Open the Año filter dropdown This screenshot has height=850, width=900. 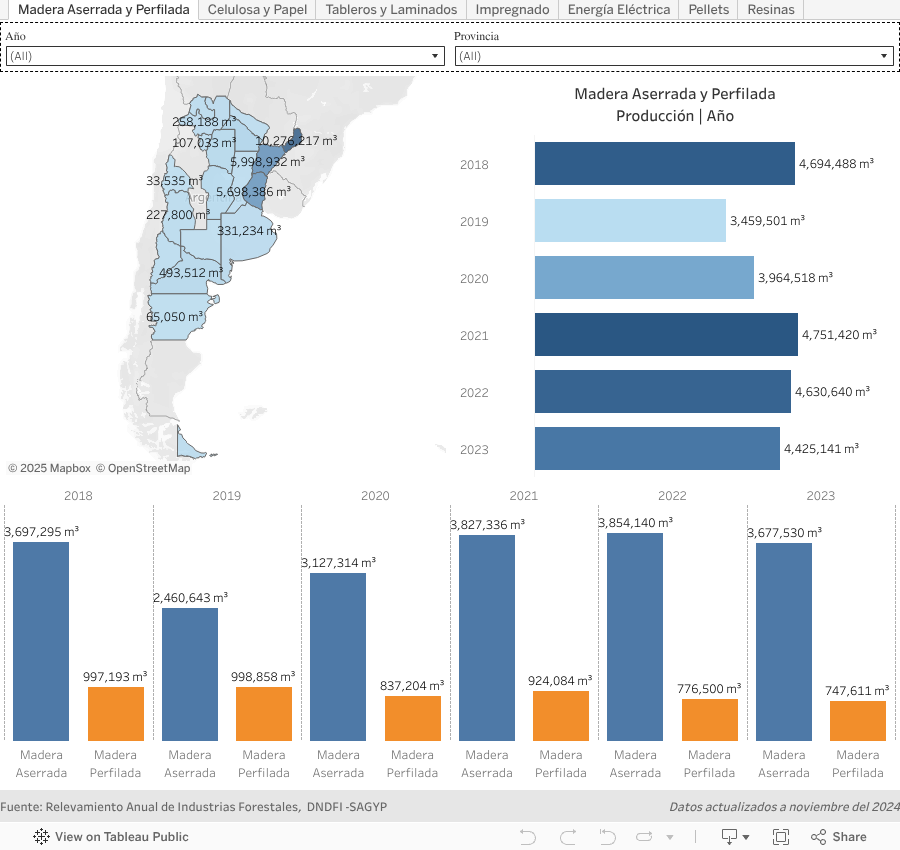[x=225, y=56]
